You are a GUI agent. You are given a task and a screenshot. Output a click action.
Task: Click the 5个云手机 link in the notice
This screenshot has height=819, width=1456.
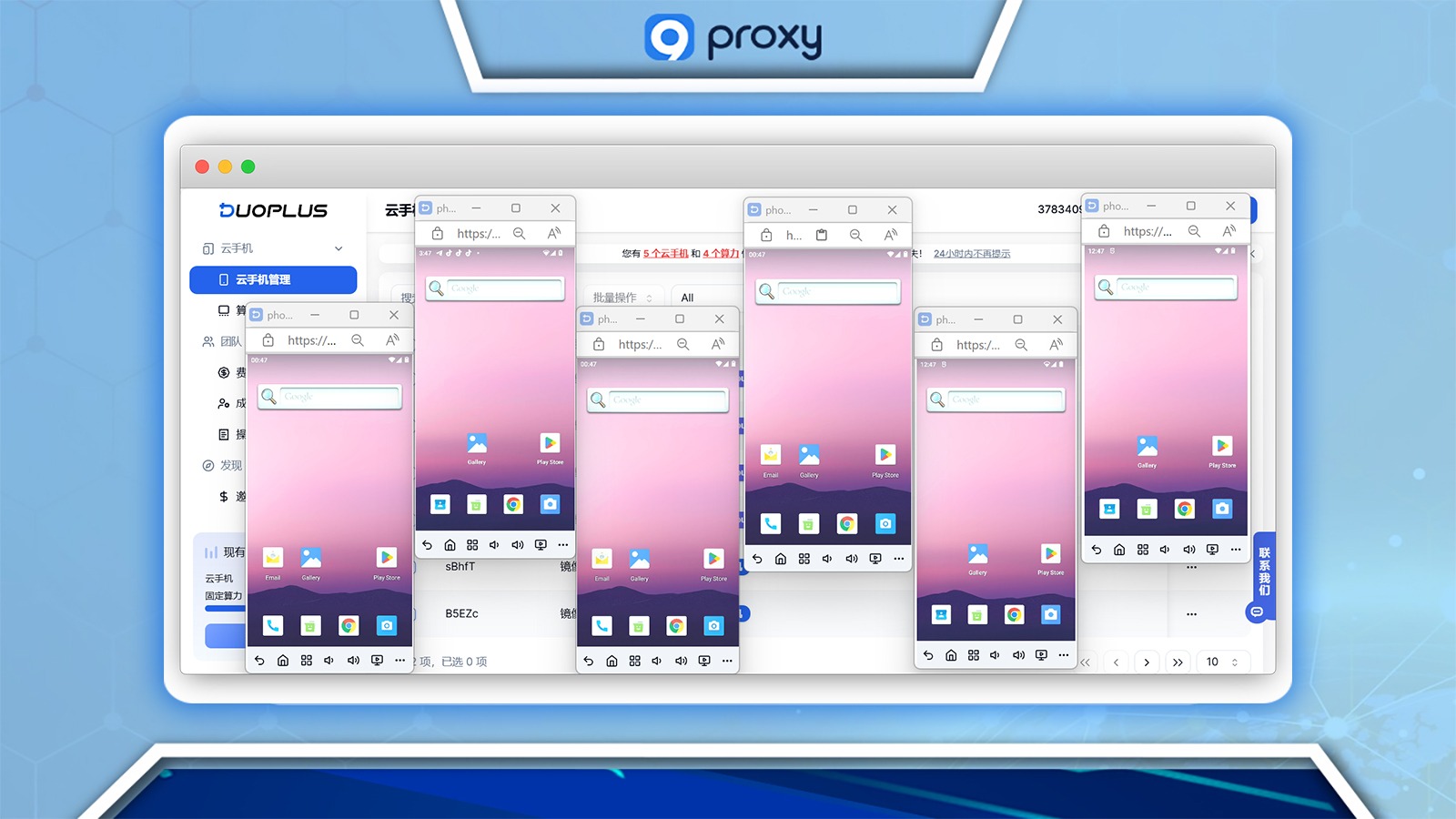click(x=665, y=254)
